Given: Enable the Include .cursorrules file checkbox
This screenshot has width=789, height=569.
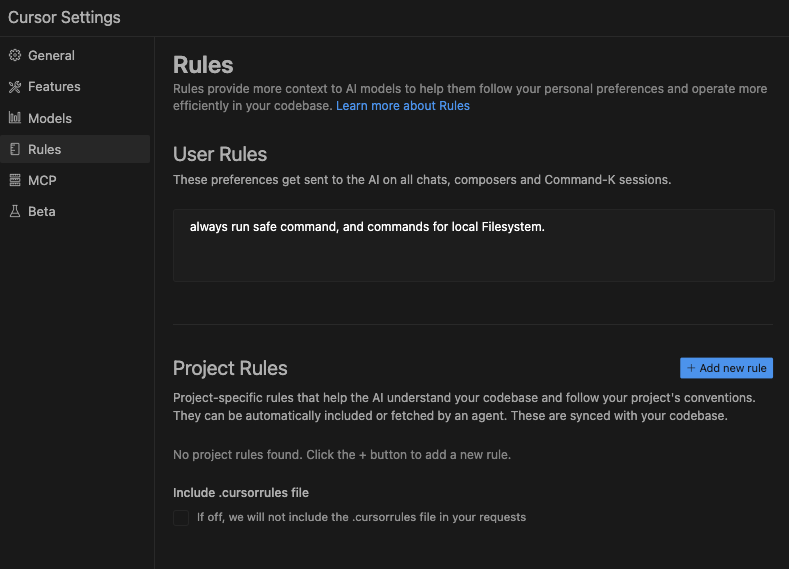Looking at the screenshot, I should pos(181,518).
